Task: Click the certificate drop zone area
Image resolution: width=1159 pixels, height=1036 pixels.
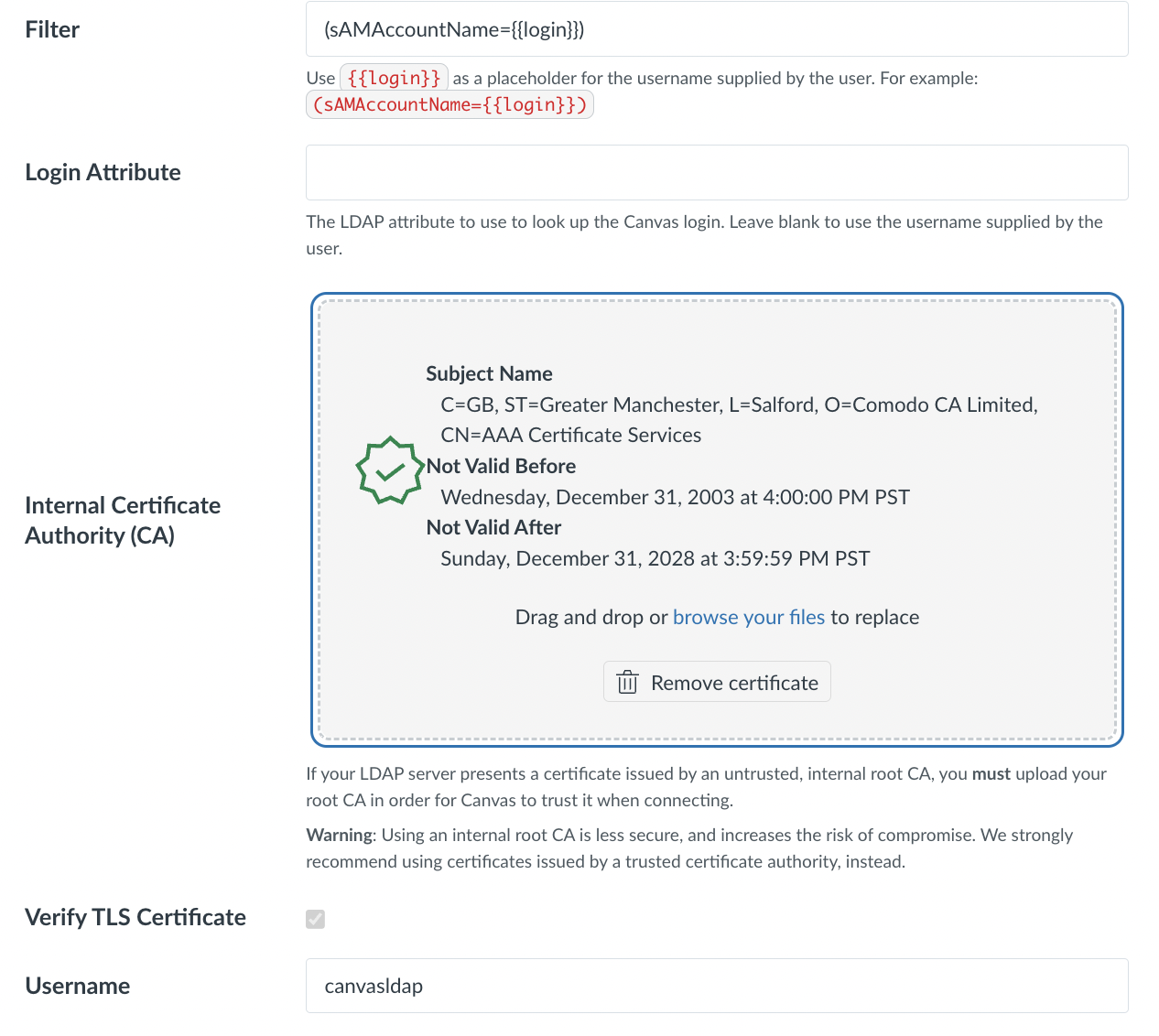Action: [x=717, y=520]
